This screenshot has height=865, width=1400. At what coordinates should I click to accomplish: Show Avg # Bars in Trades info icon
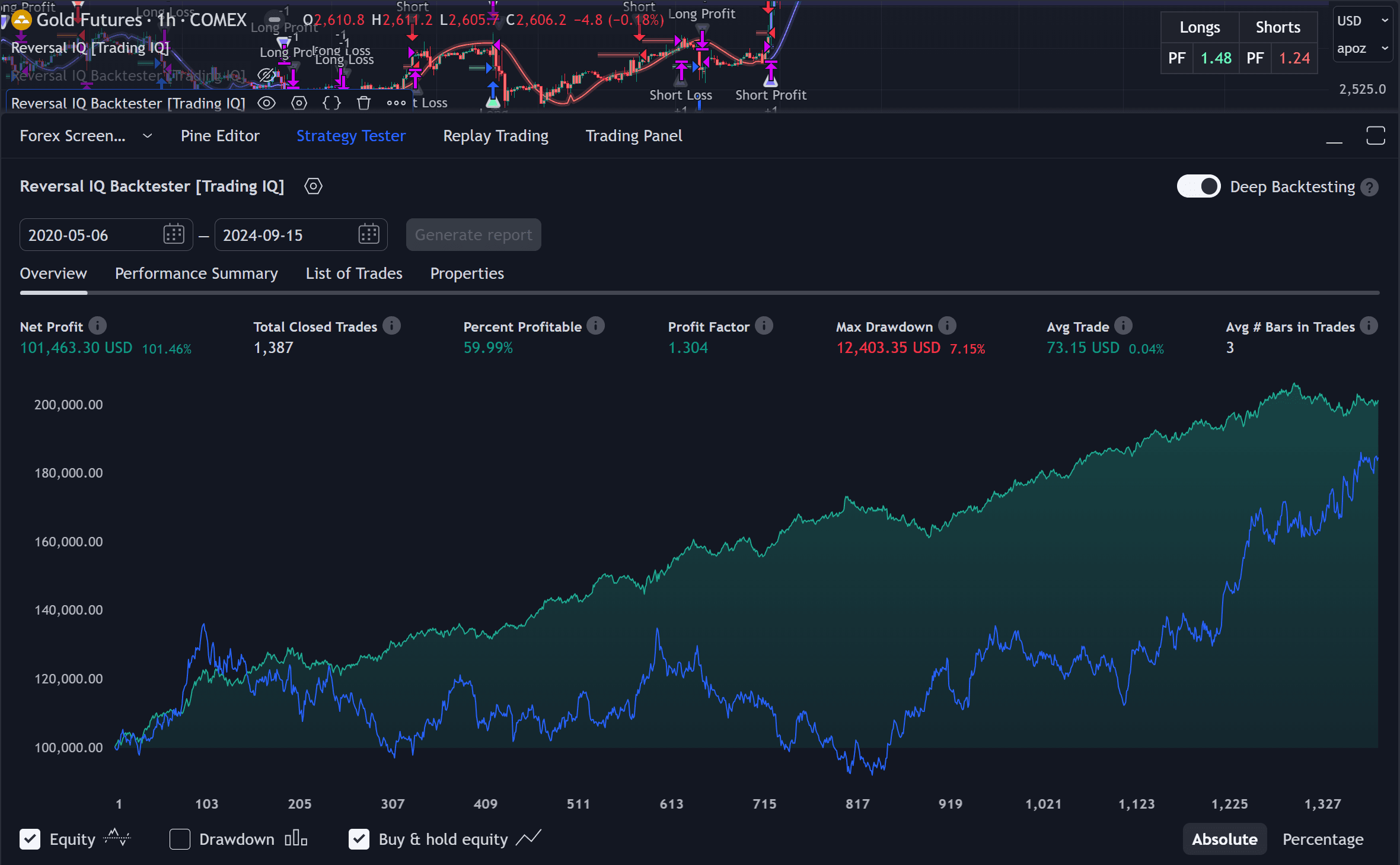point(1369,326)
